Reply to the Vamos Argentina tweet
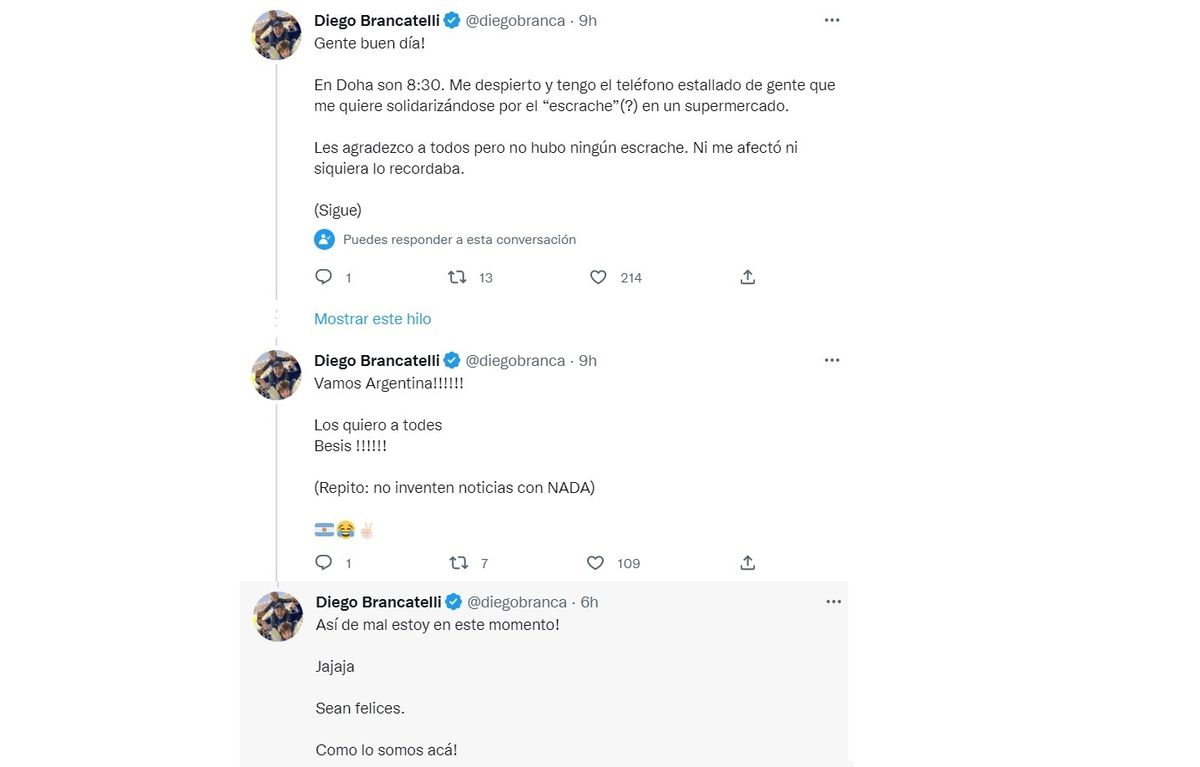The height and width of the screenshot is (767, 1200). 324,563
